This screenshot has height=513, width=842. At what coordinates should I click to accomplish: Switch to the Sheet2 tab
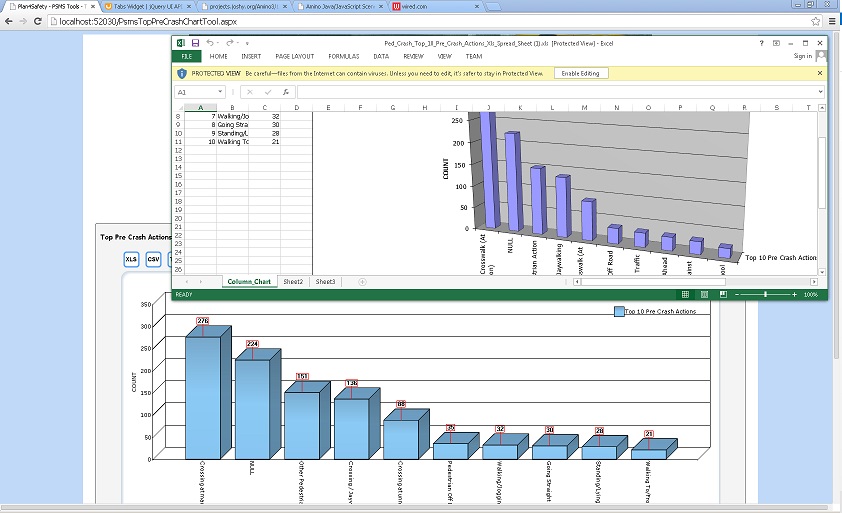(293, 281)
